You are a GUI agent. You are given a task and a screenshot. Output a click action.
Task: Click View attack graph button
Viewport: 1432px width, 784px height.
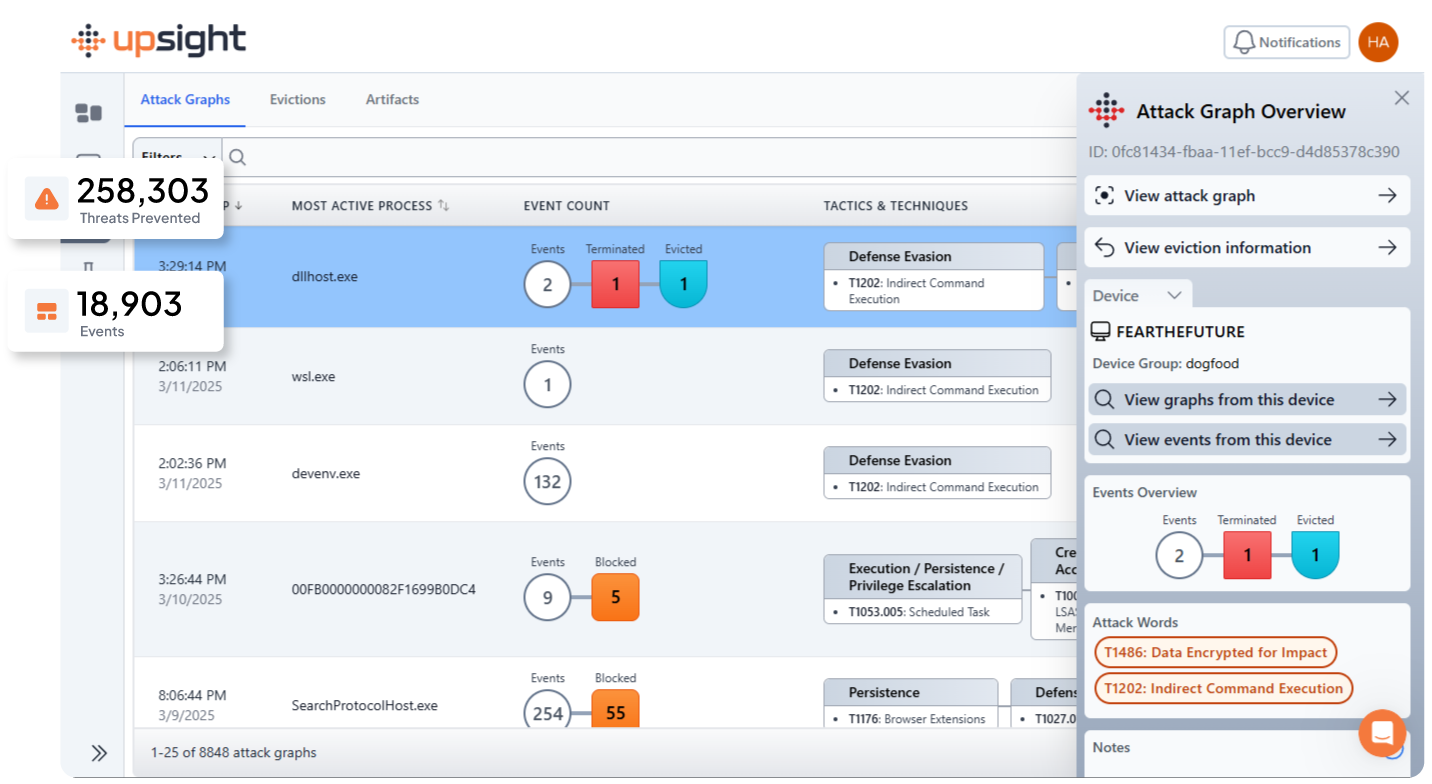click(x=1247, y=196)
